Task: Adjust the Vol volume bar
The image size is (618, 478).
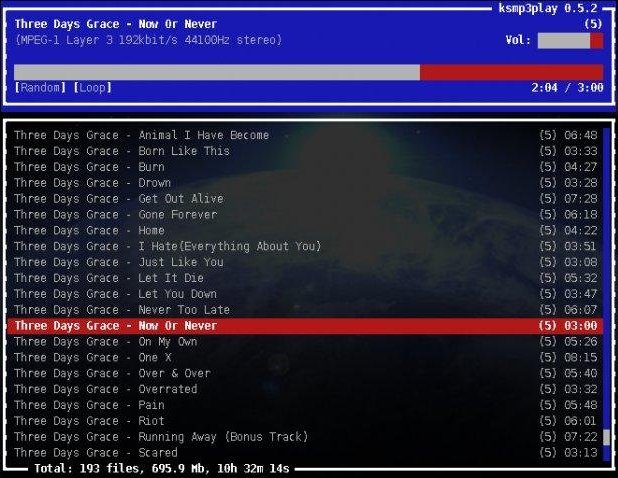Action: pos(570,41)
